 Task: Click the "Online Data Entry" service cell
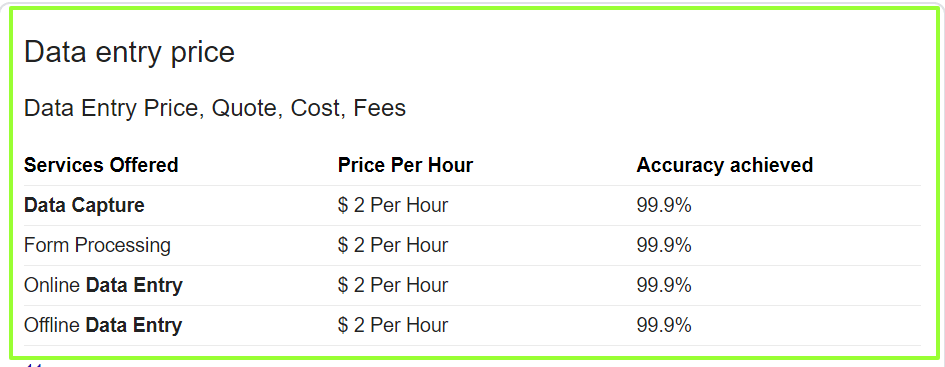pyautogui.click(x=103, y=286)
